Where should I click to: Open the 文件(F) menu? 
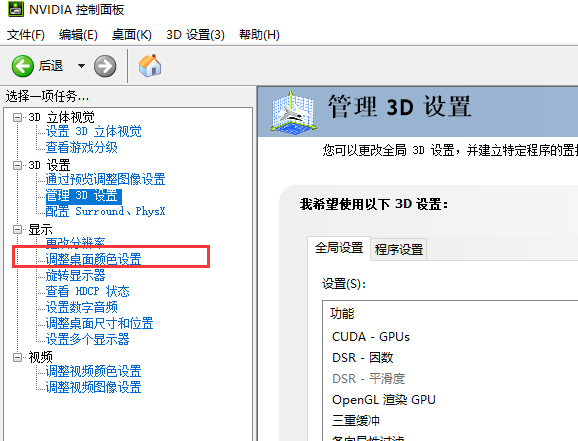click(26, 35)
